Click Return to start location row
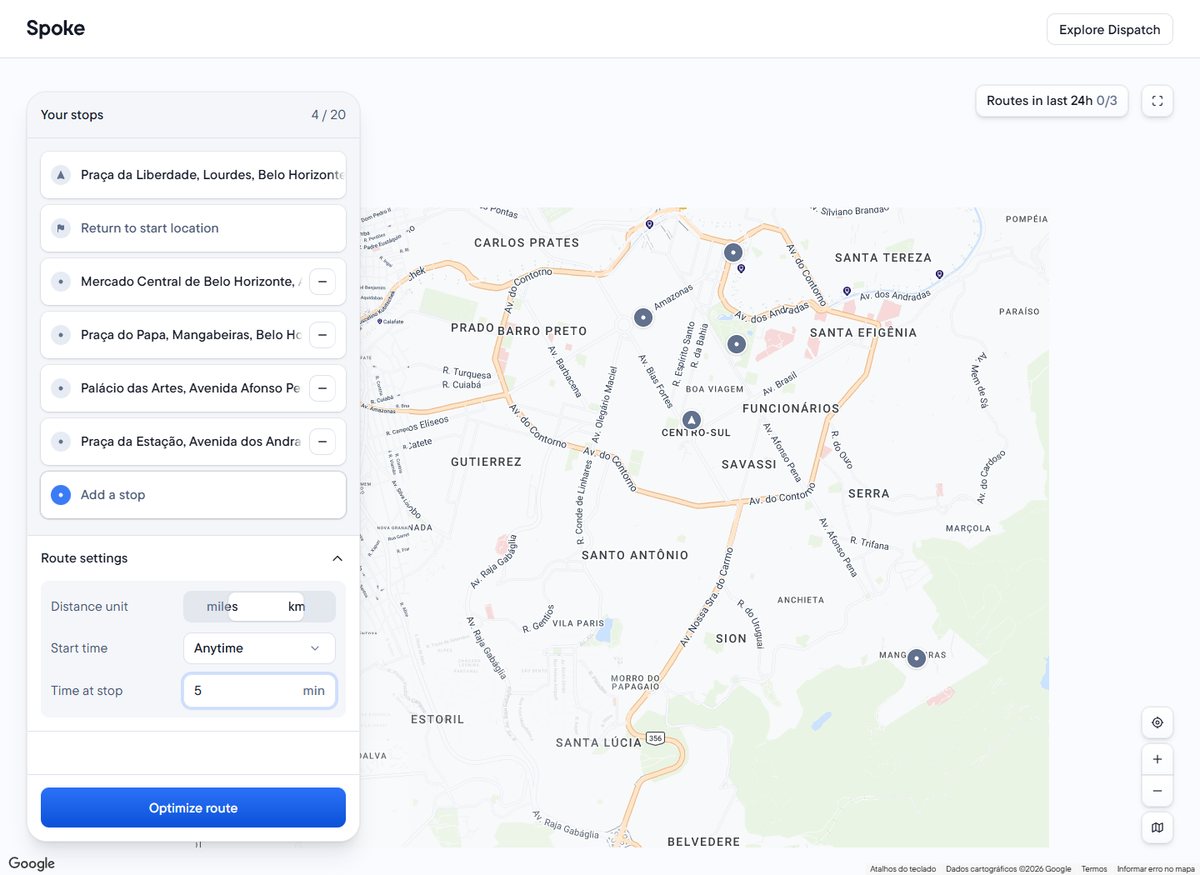The image size is (1200, 875). click(x=193, y=228)
